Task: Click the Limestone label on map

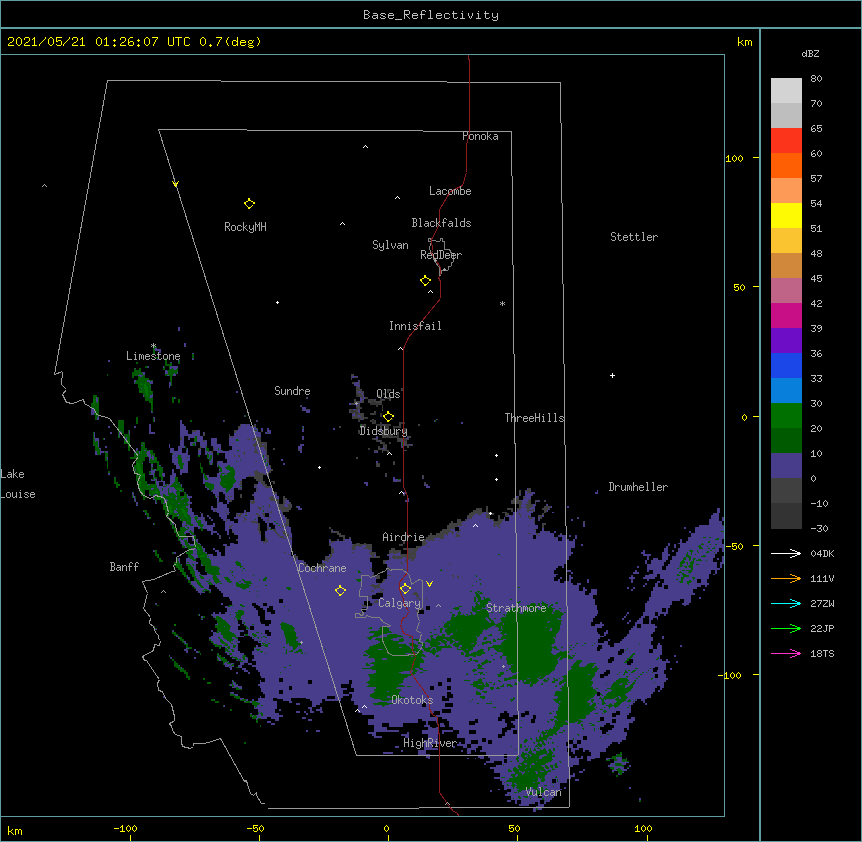Action: 153,356
